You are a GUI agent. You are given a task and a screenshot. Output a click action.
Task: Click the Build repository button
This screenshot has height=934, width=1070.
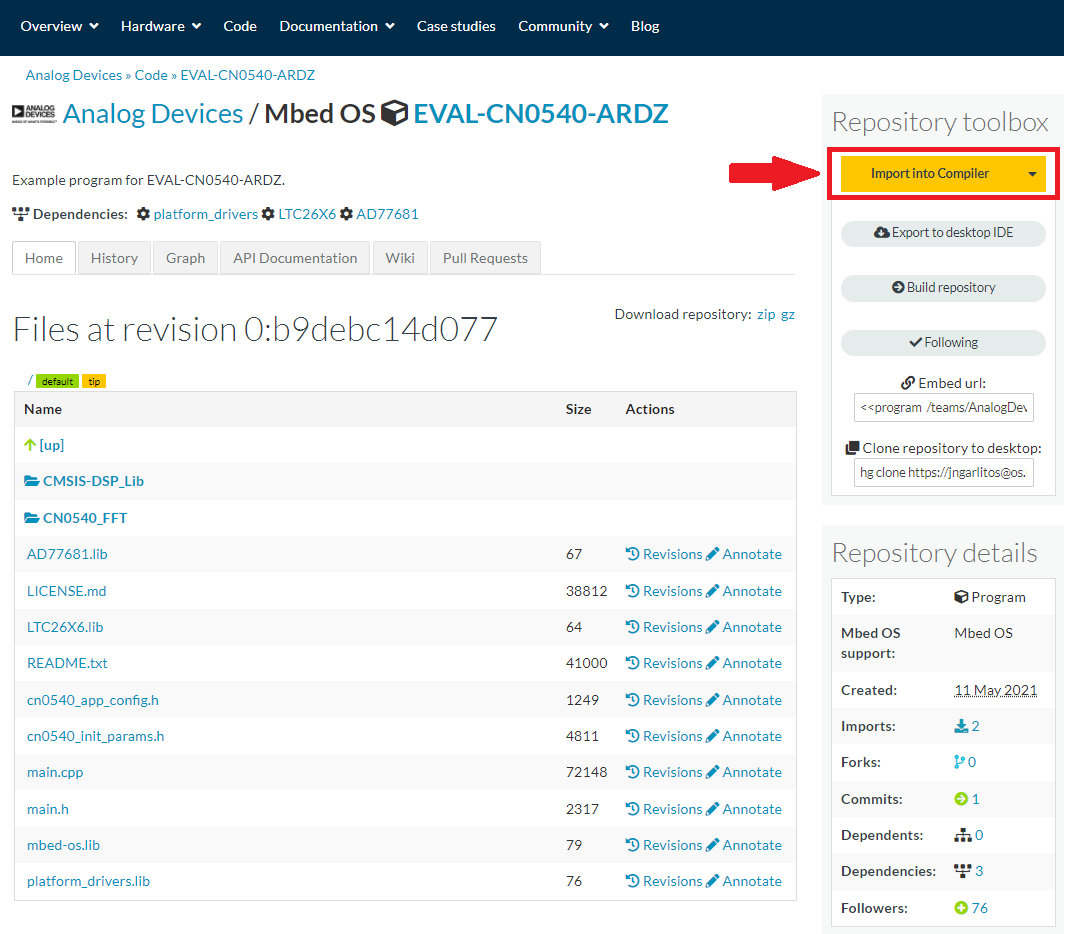943,288
